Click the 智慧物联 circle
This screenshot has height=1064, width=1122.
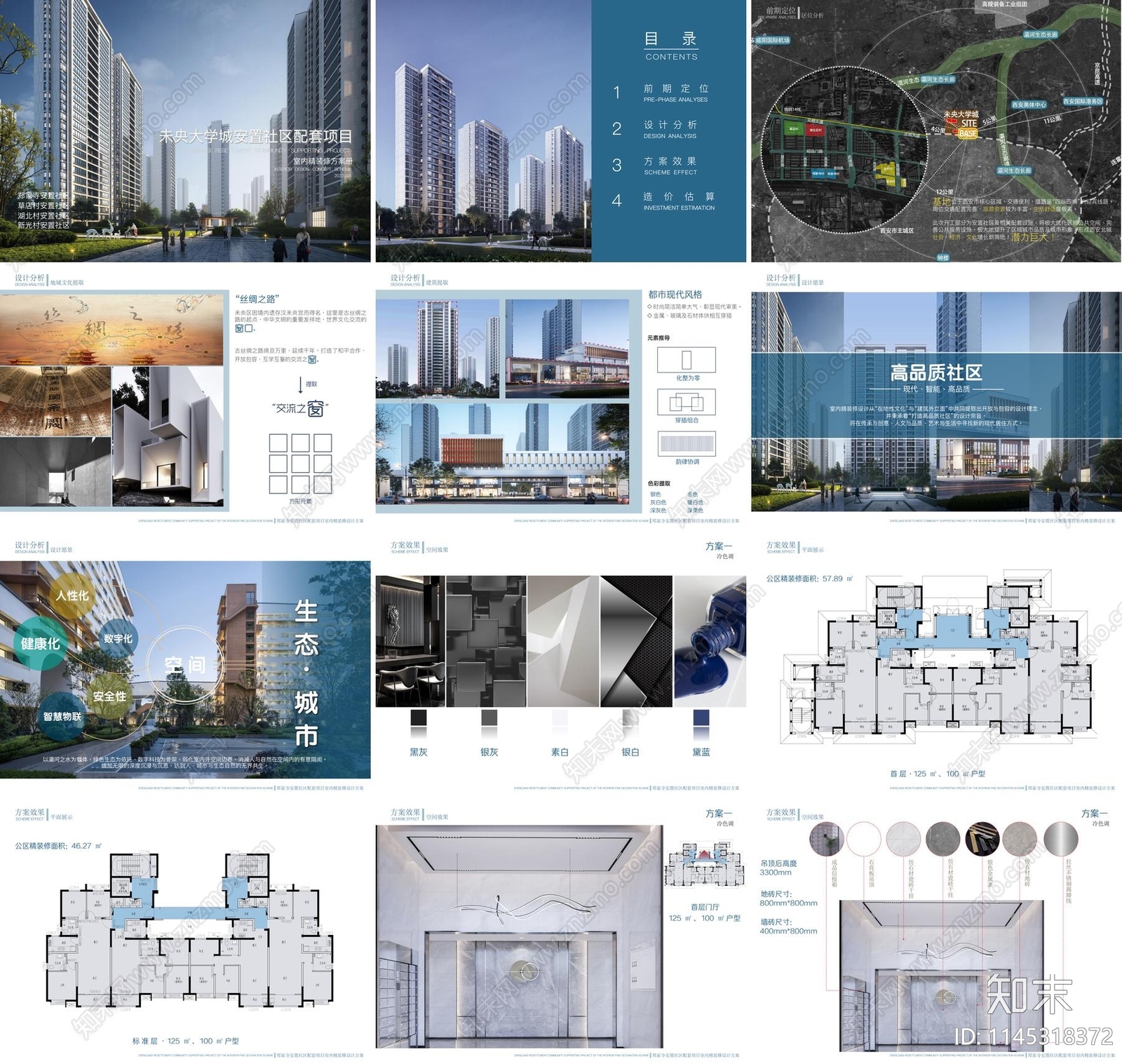tap(62, 716)
